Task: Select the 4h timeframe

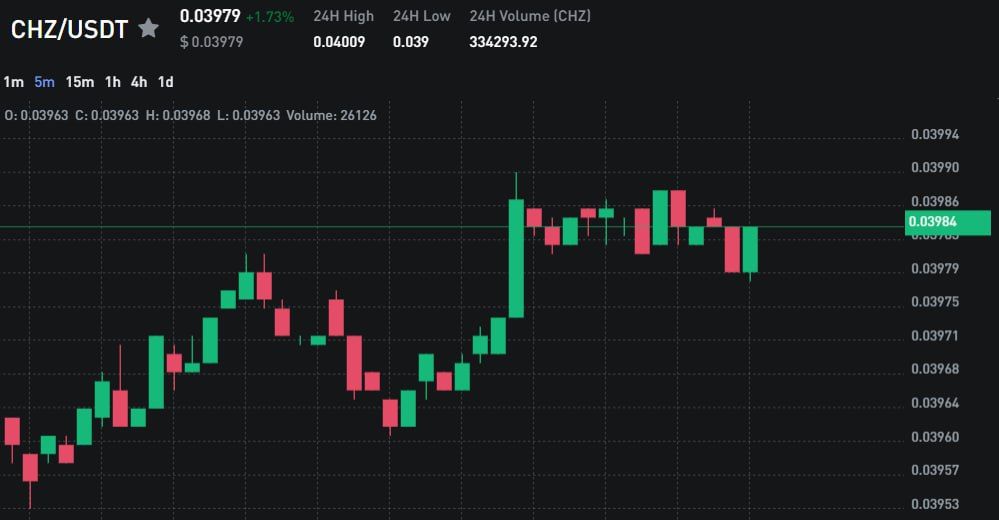Action: pos(139,82)
